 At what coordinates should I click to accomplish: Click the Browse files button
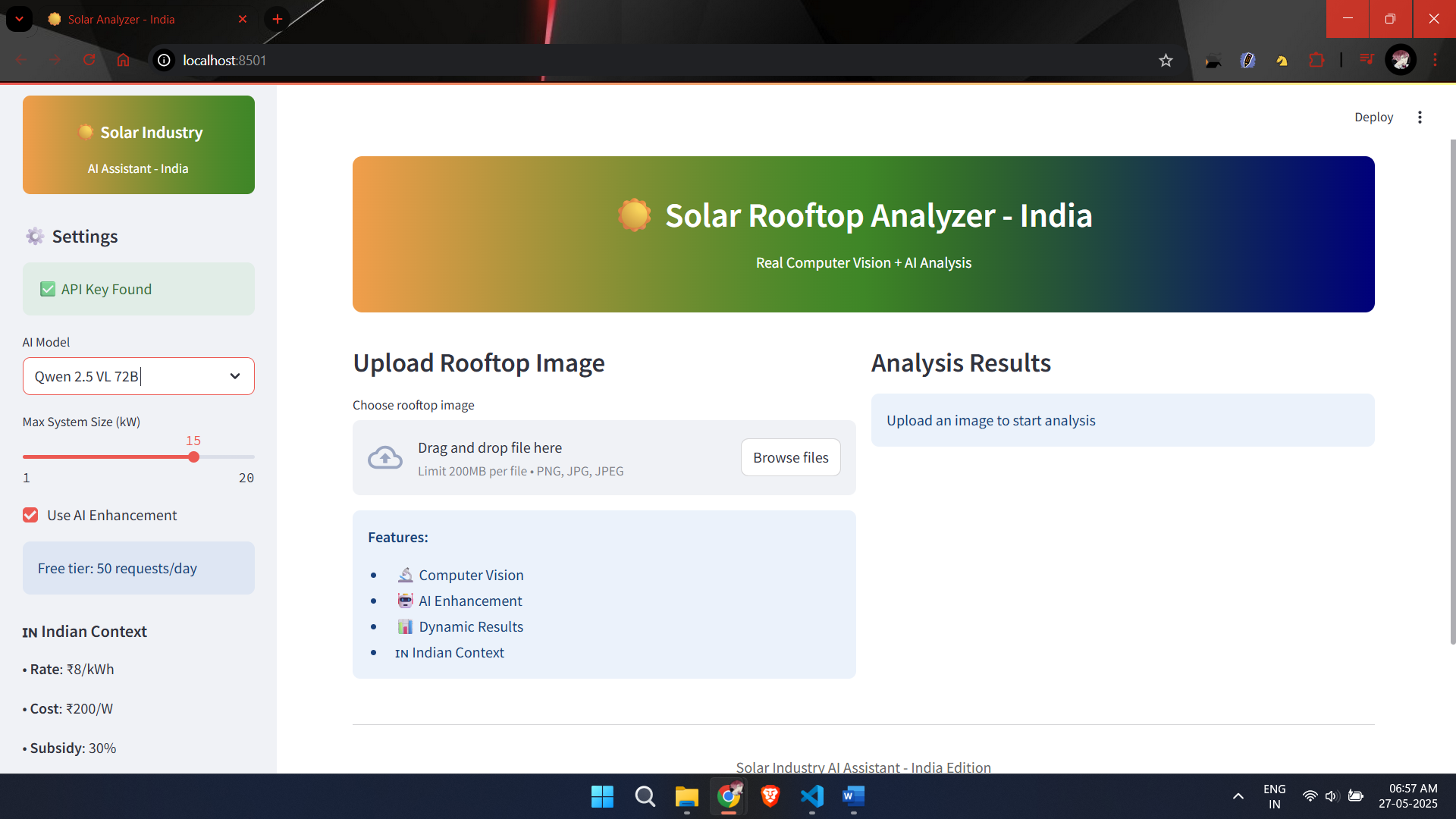coord(790,457)
